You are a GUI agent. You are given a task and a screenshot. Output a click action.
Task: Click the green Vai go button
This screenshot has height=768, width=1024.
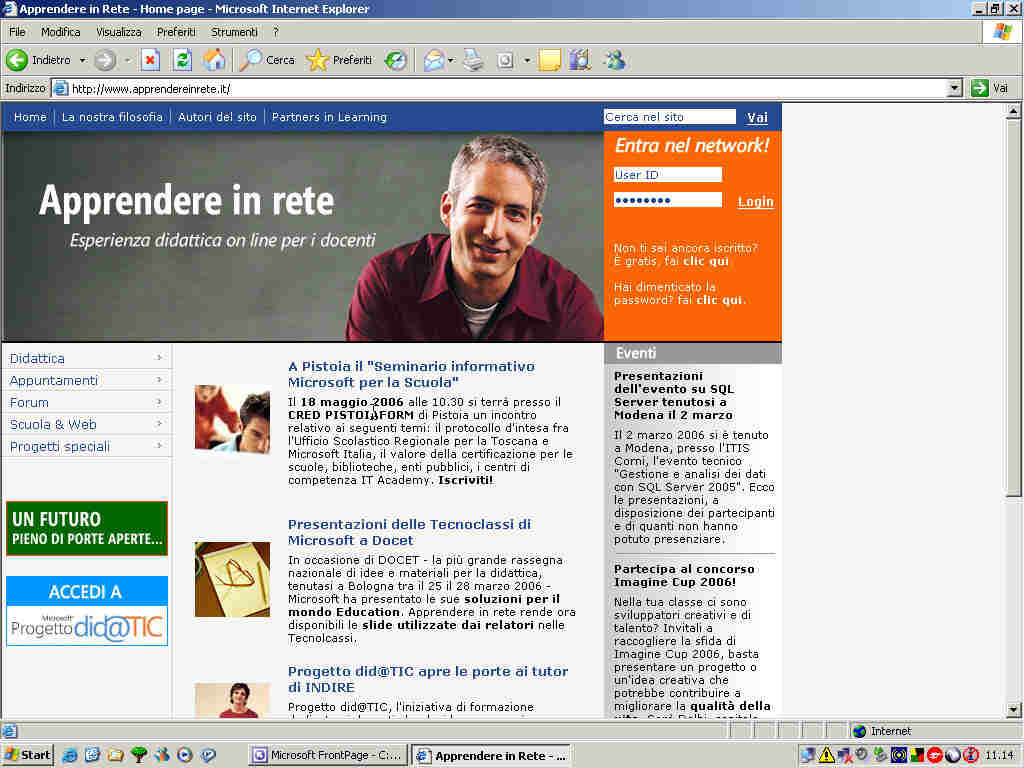(990, 88)
